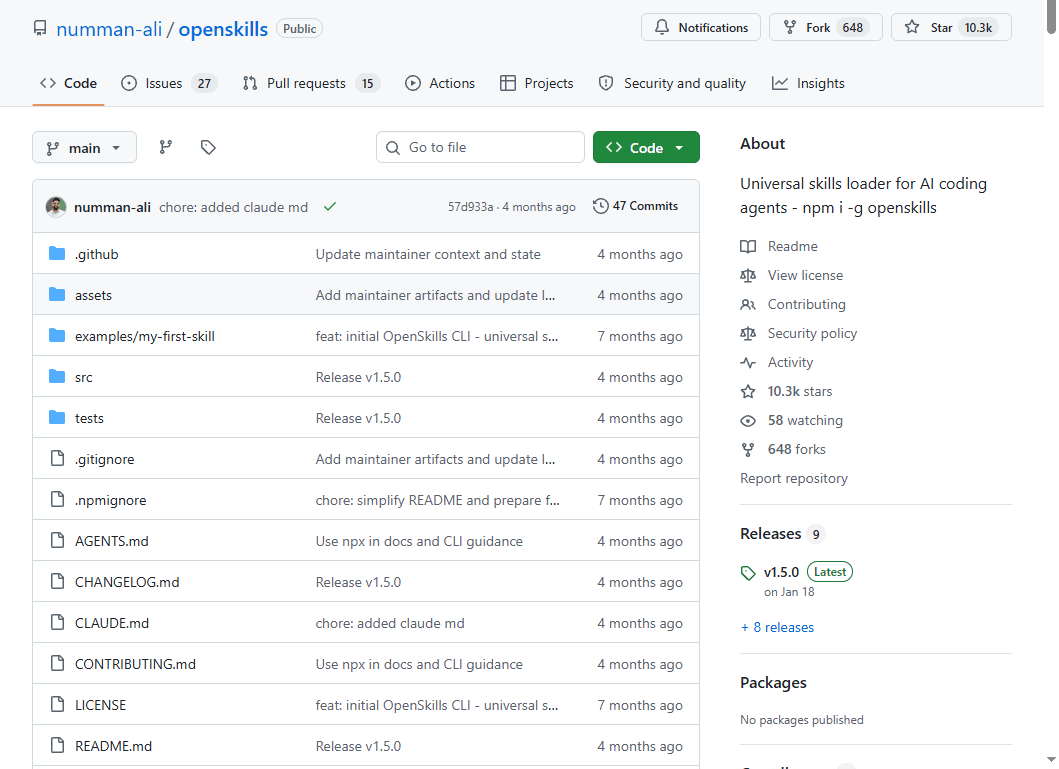Viewport: 1059px width, 769px height.
Task: Click the tag icon beside v1.5.0 release
Action: click(748, 573)
